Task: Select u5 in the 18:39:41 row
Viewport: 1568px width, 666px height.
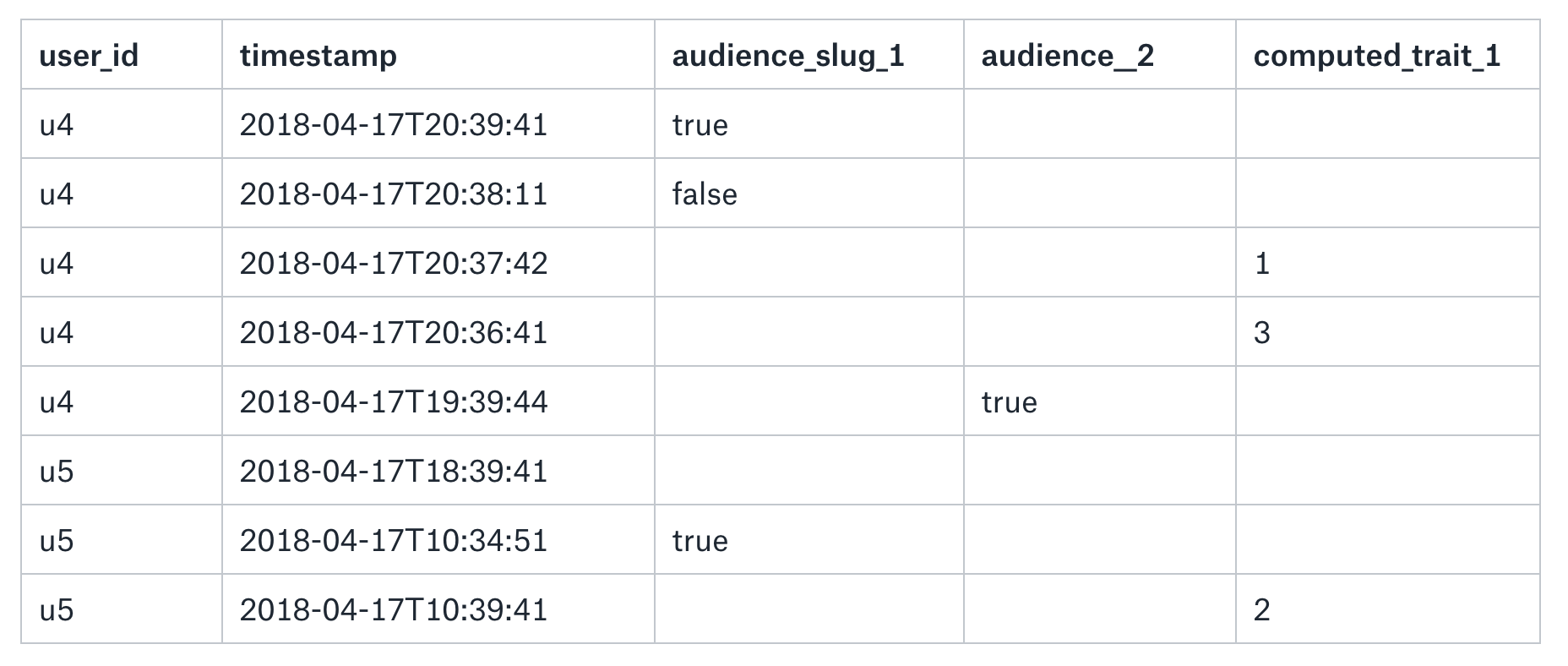Action: 57,472
